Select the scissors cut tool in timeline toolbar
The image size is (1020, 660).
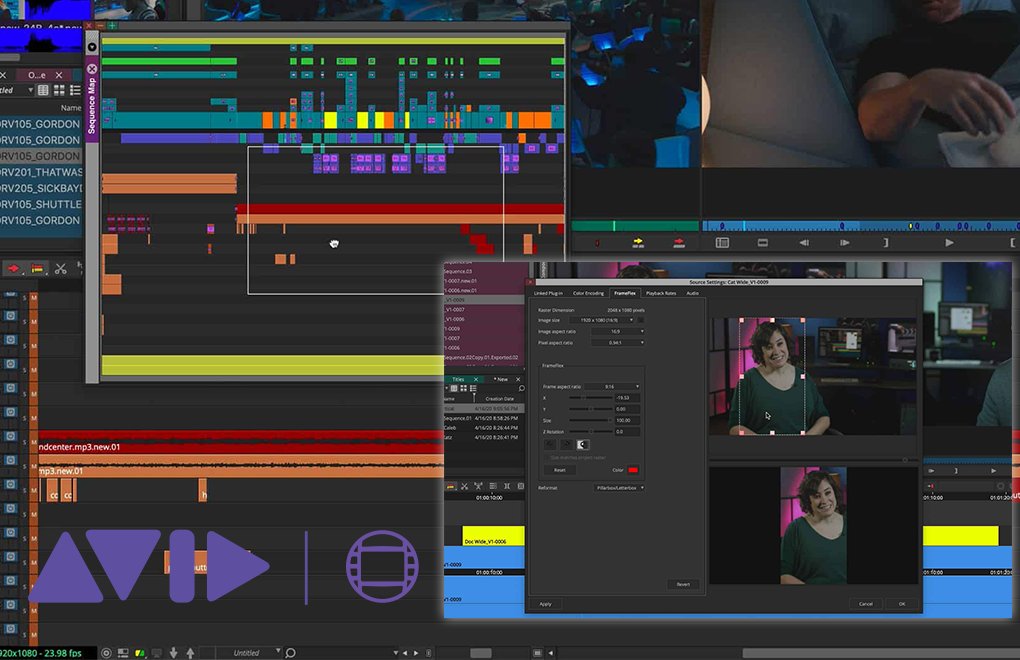pyautogui.click(x=60, y=268)
